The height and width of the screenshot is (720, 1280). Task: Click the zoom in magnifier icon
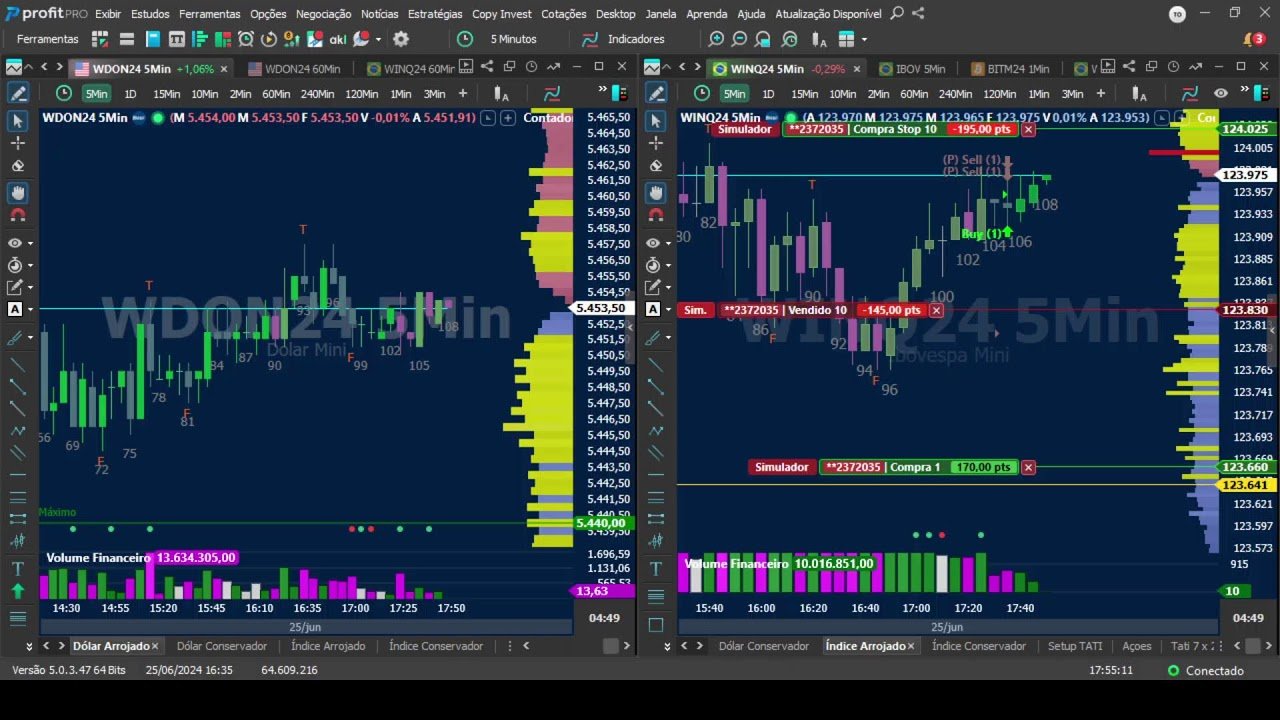click(716, 39)
